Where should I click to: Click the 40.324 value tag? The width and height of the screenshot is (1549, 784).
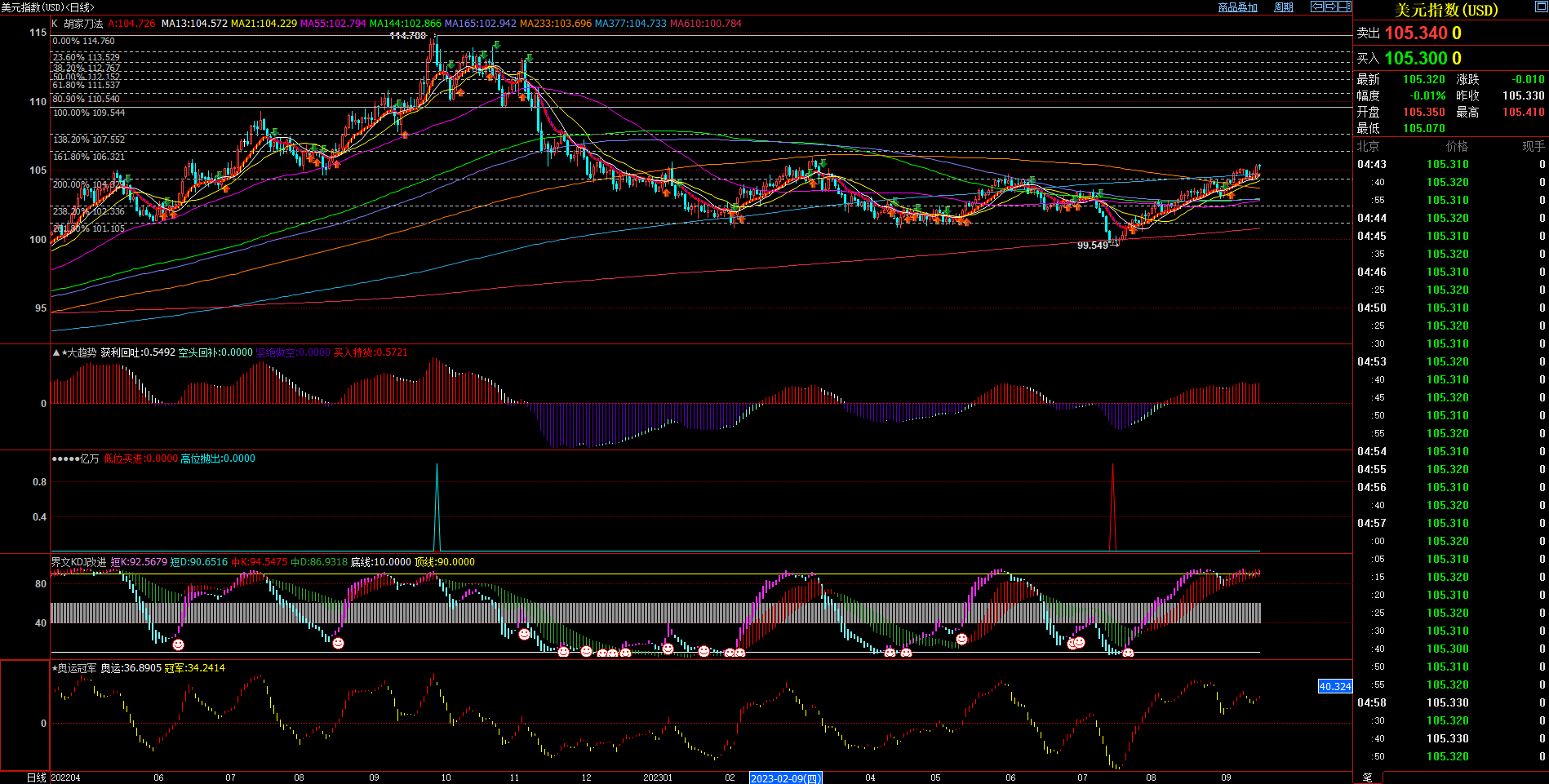(x=1335, y=687)
